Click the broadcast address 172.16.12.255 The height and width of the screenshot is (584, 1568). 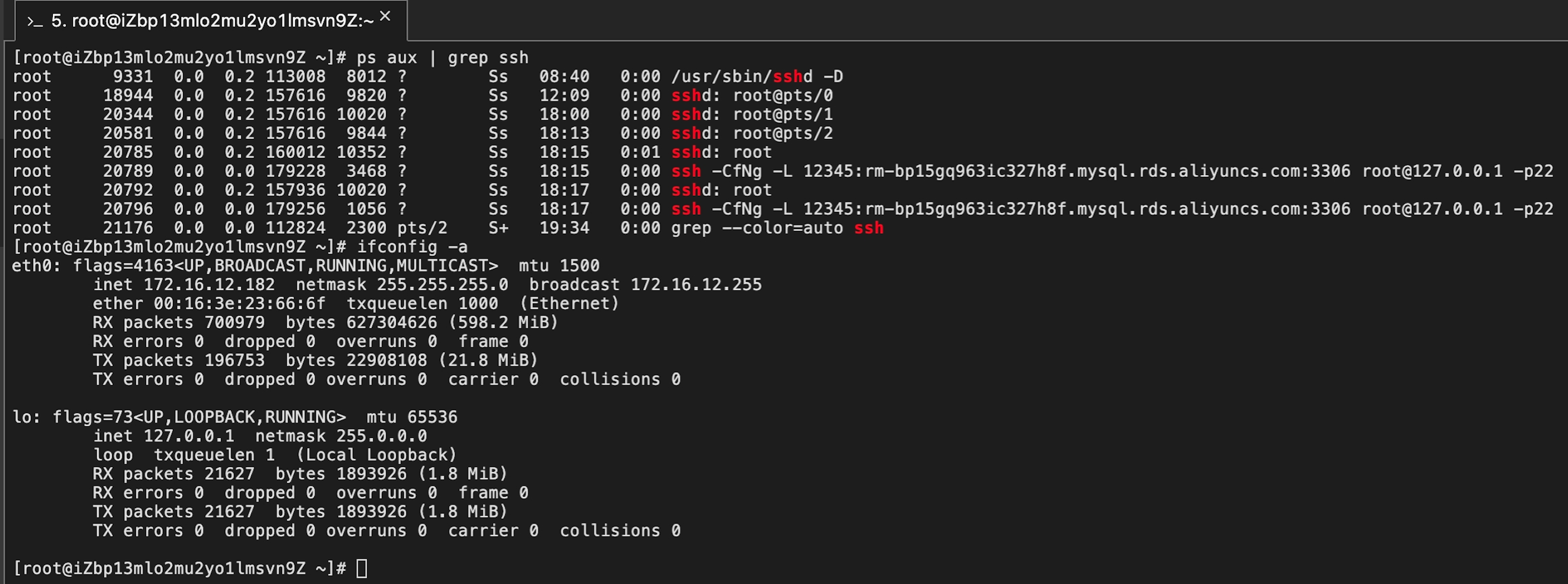click(x=696, y=285)
